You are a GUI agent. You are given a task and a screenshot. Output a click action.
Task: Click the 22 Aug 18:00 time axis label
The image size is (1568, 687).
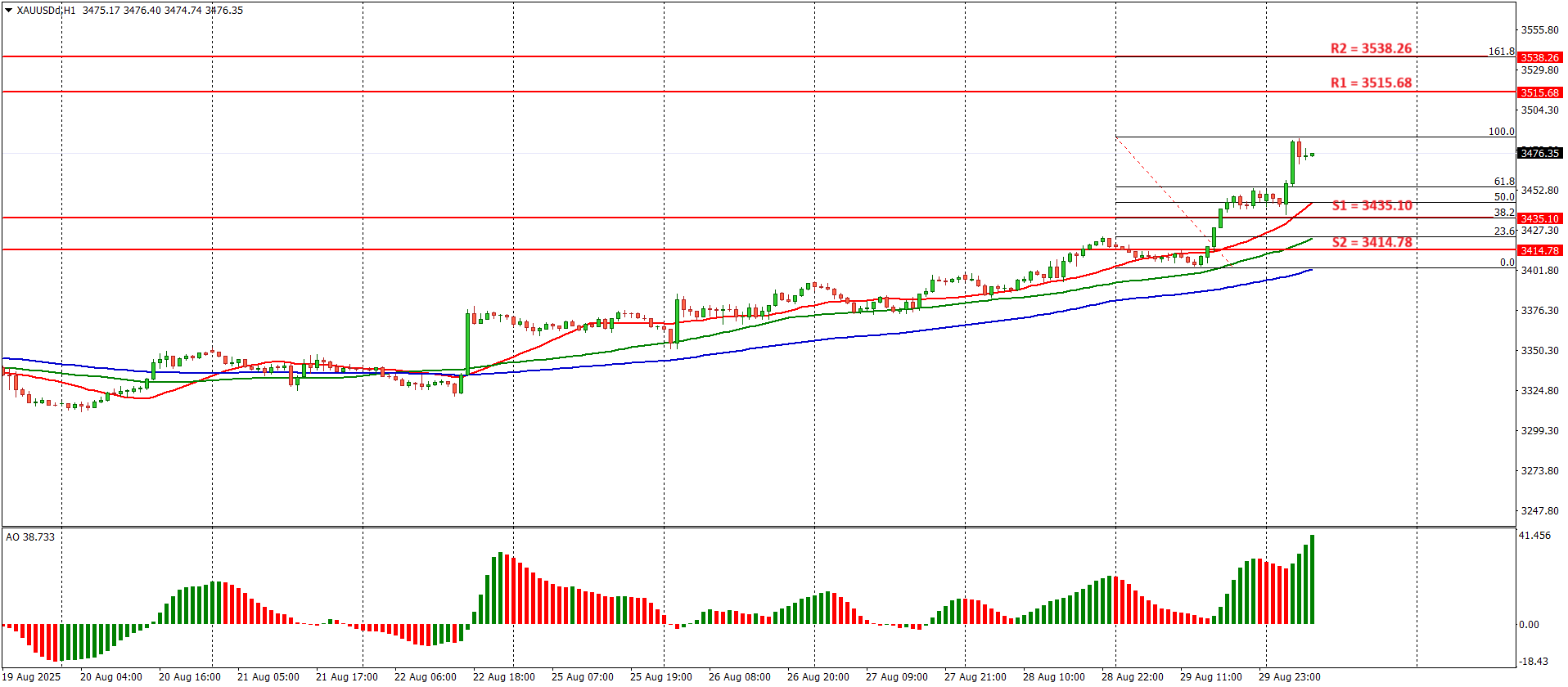pyautogui.click(x=504, y=676)
